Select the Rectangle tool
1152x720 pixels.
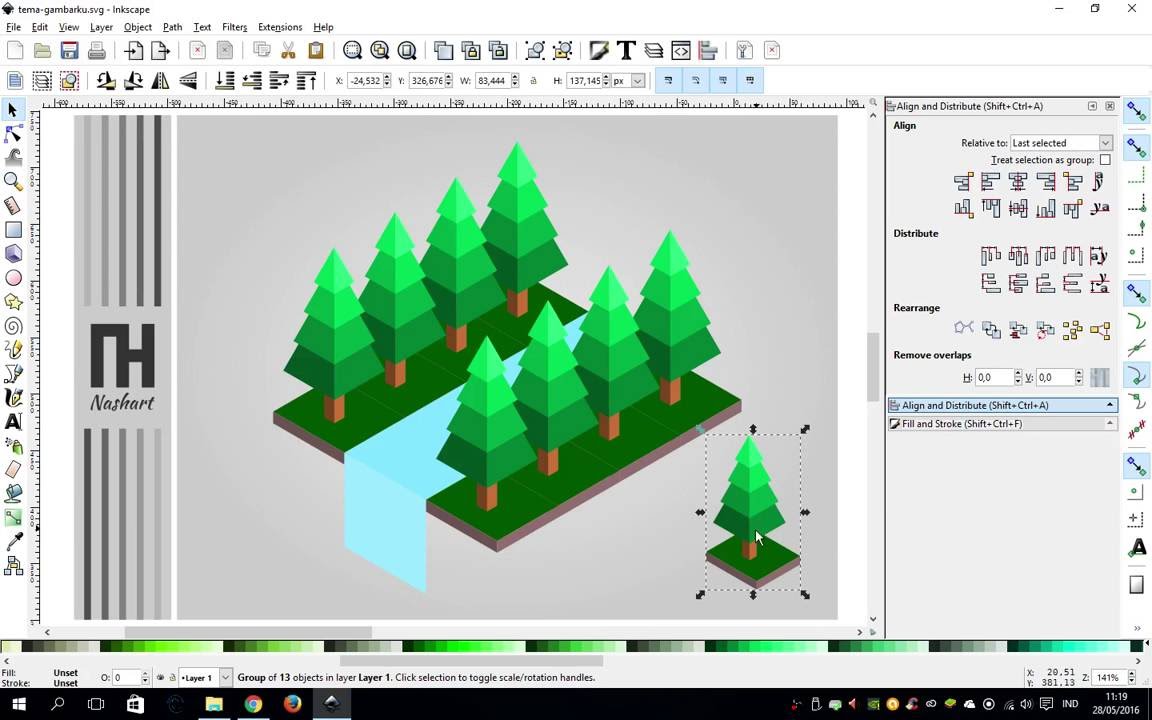pyautogui.click(x=12, y=230)
